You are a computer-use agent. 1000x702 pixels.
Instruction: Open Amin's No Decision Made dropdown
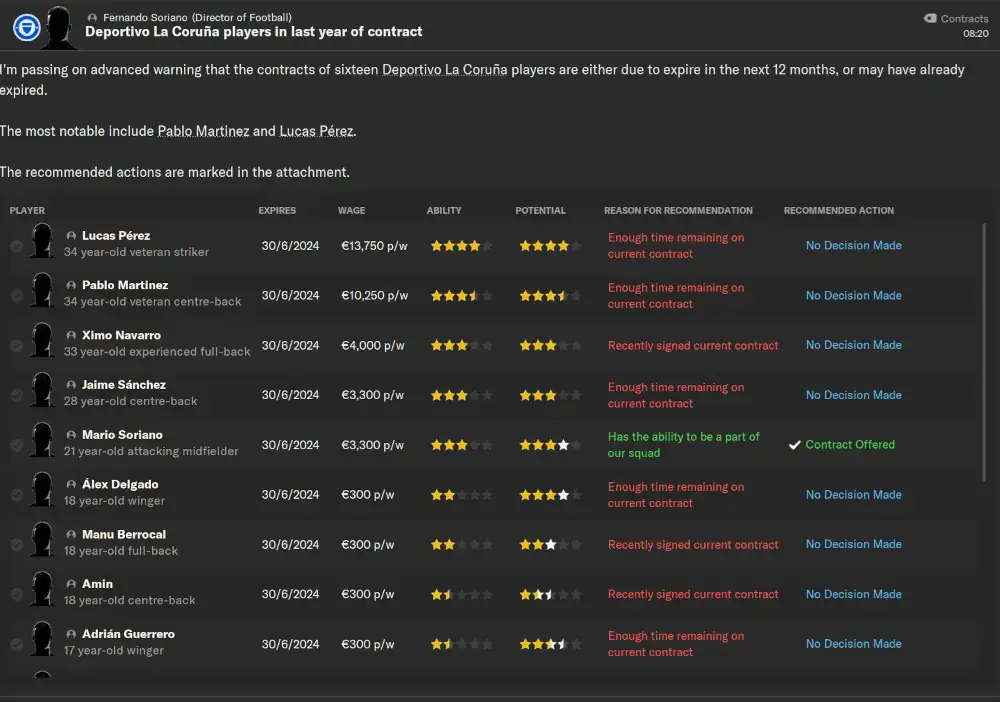pyautogui.click(x=853, y=594)
